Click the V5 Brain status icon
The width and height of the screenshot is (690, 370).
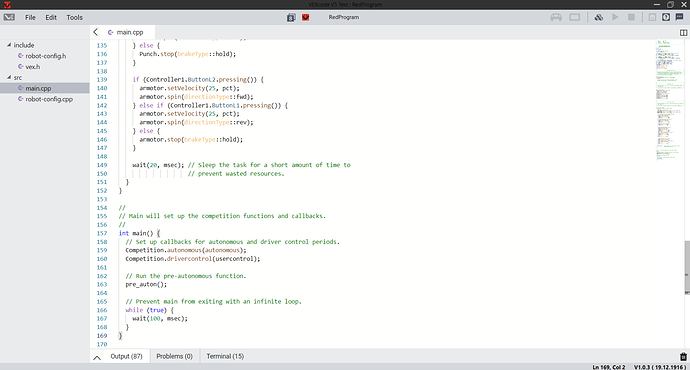pyautogui.click(x=575, y=17)
